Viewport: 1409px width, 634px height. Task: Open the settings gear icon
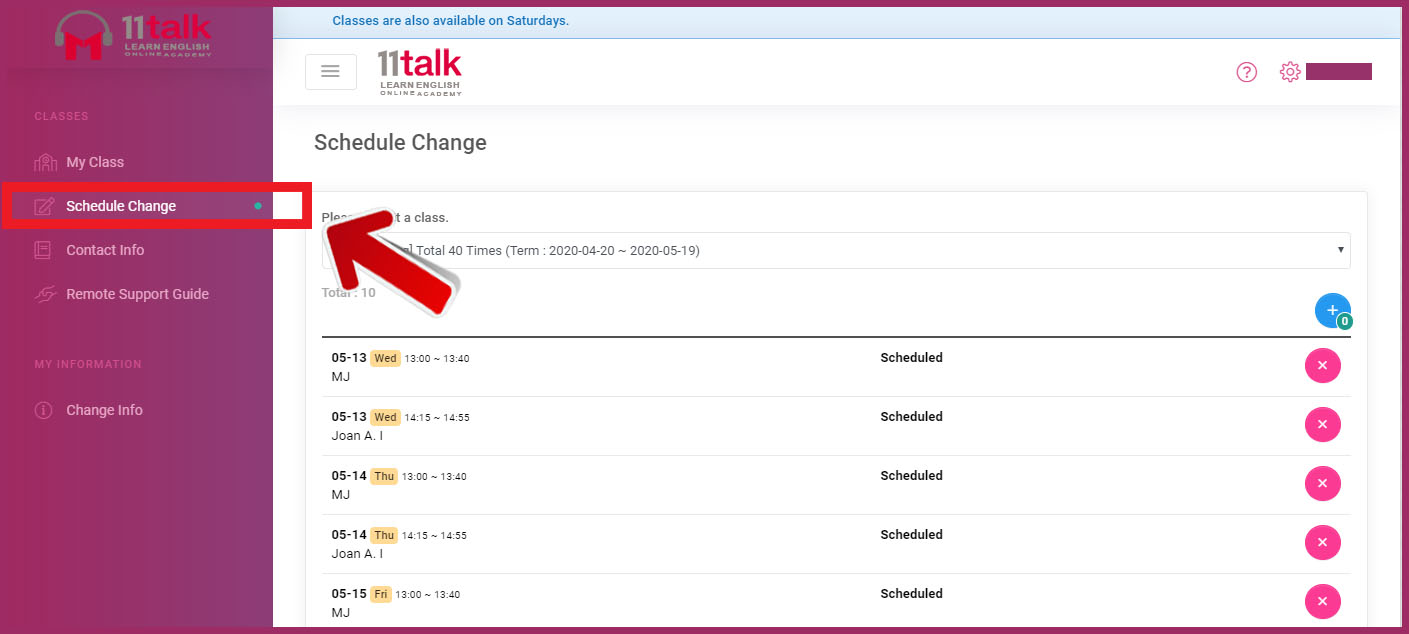click(1289, 72)
